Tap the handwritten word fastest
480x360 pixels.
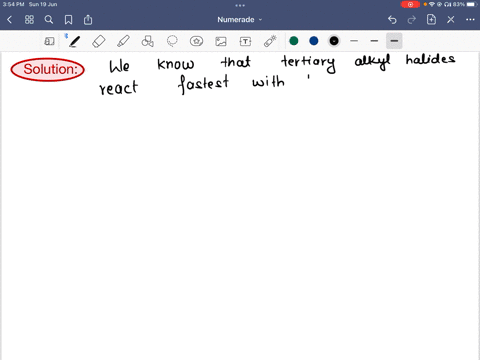coord(204,84)
